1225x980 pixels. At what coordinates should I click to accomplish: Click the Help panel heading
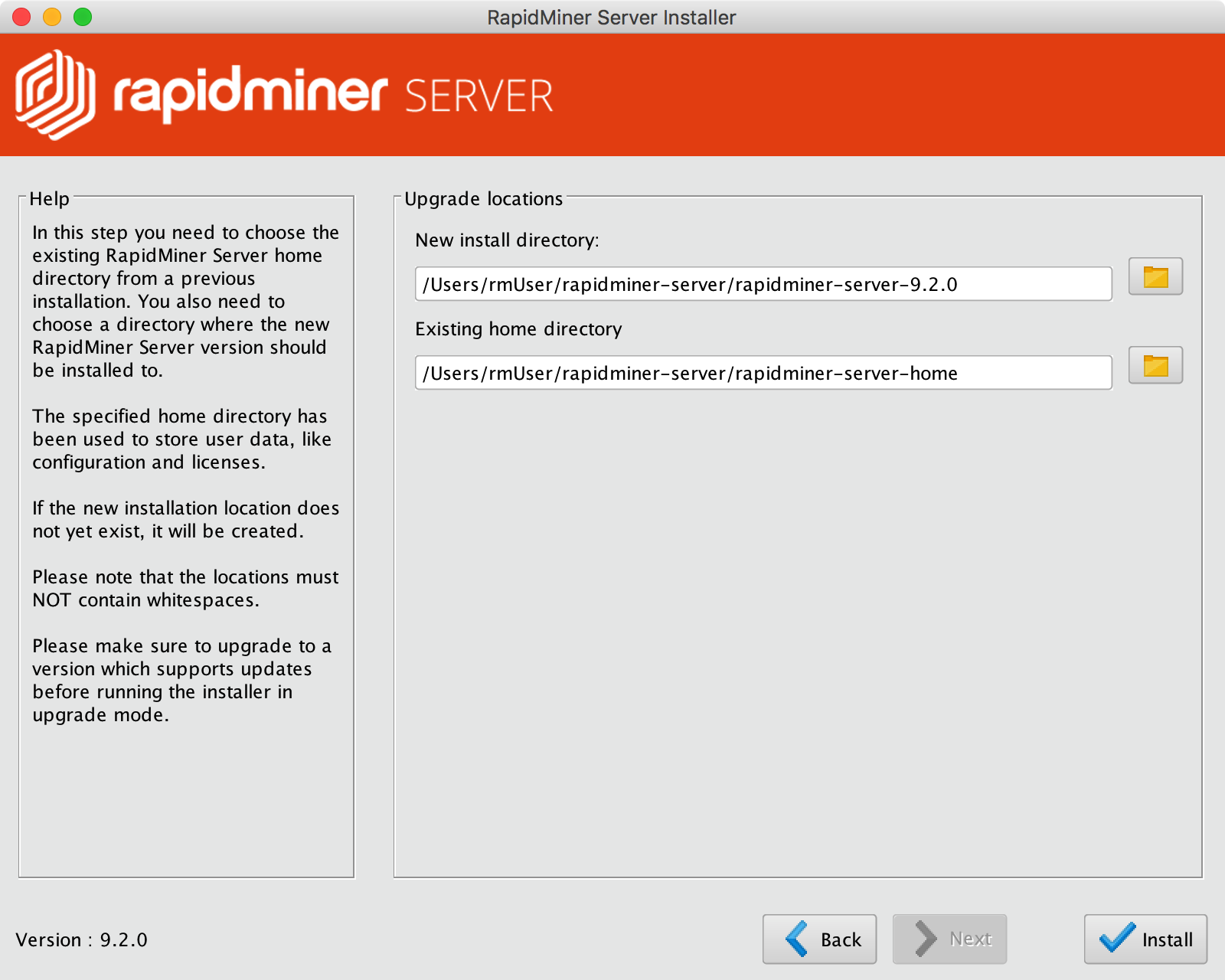49,199
